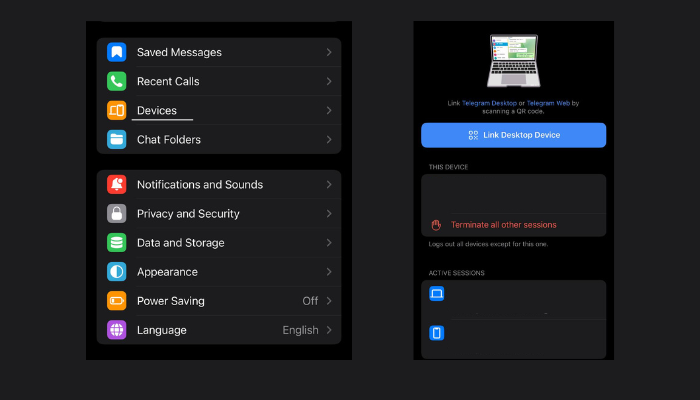The image size is (700, 400).
Task: Click the Link Desktop Device button
Action: point(513,135)
